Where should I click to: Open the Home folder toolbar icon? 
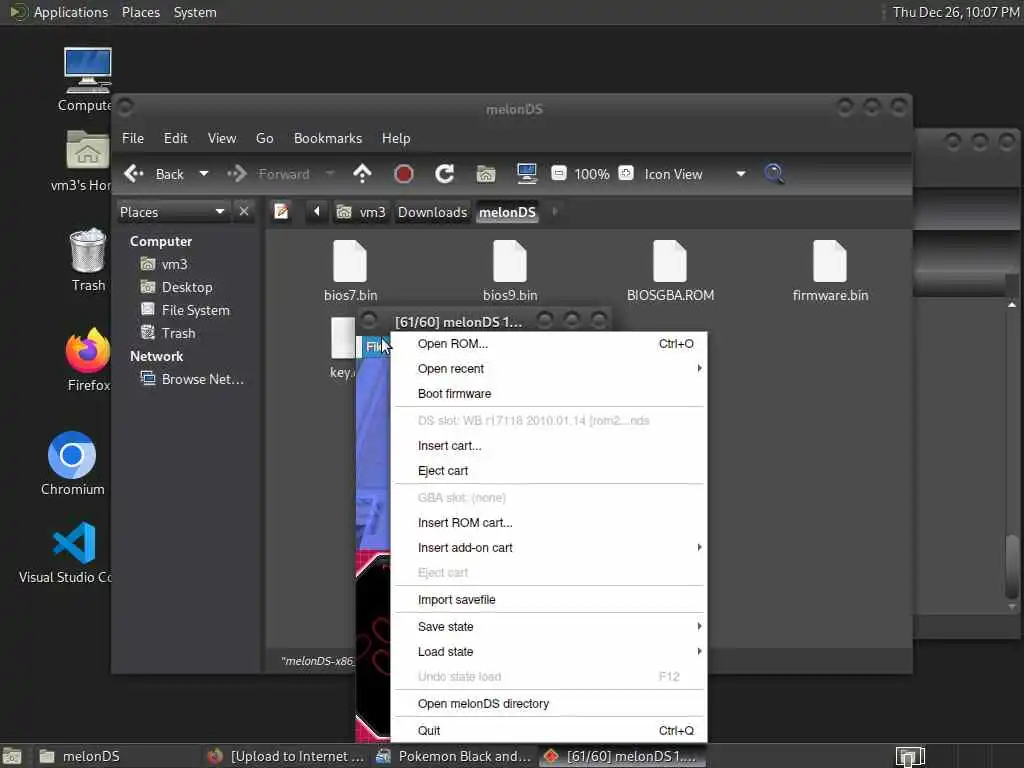[486, 174]
